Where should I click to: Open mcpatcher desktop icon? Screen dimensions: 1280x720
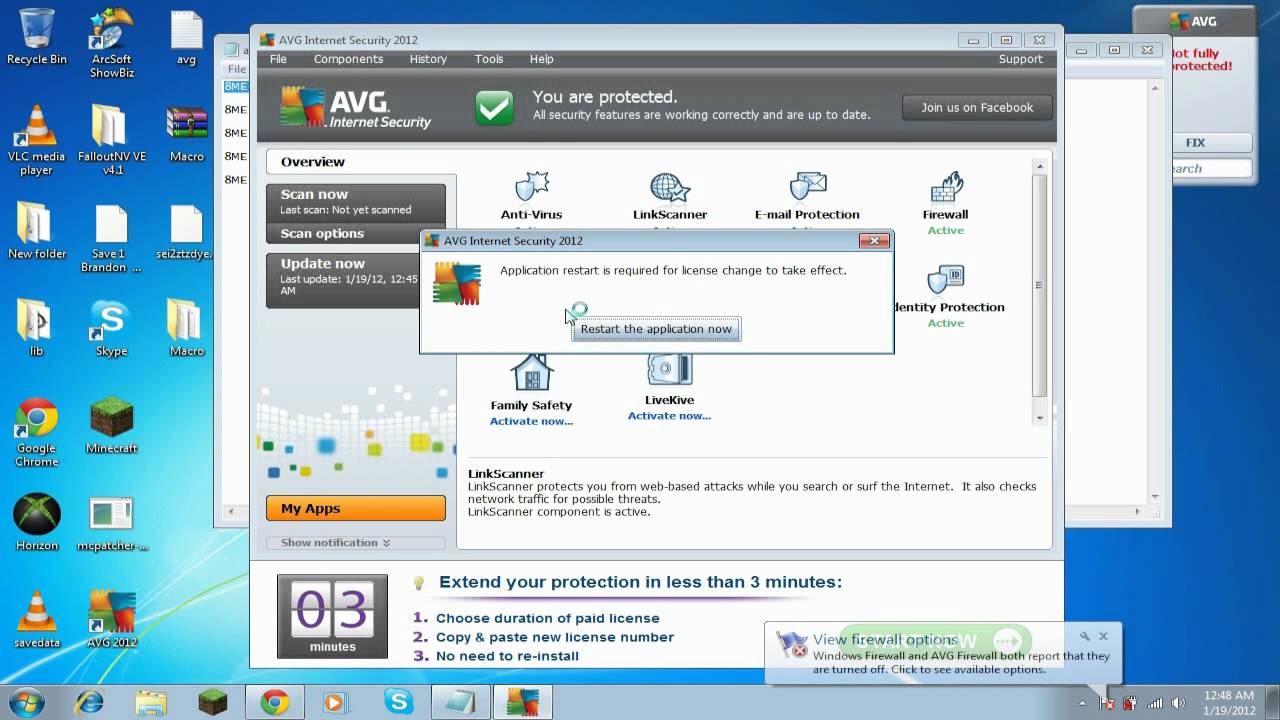112,523
